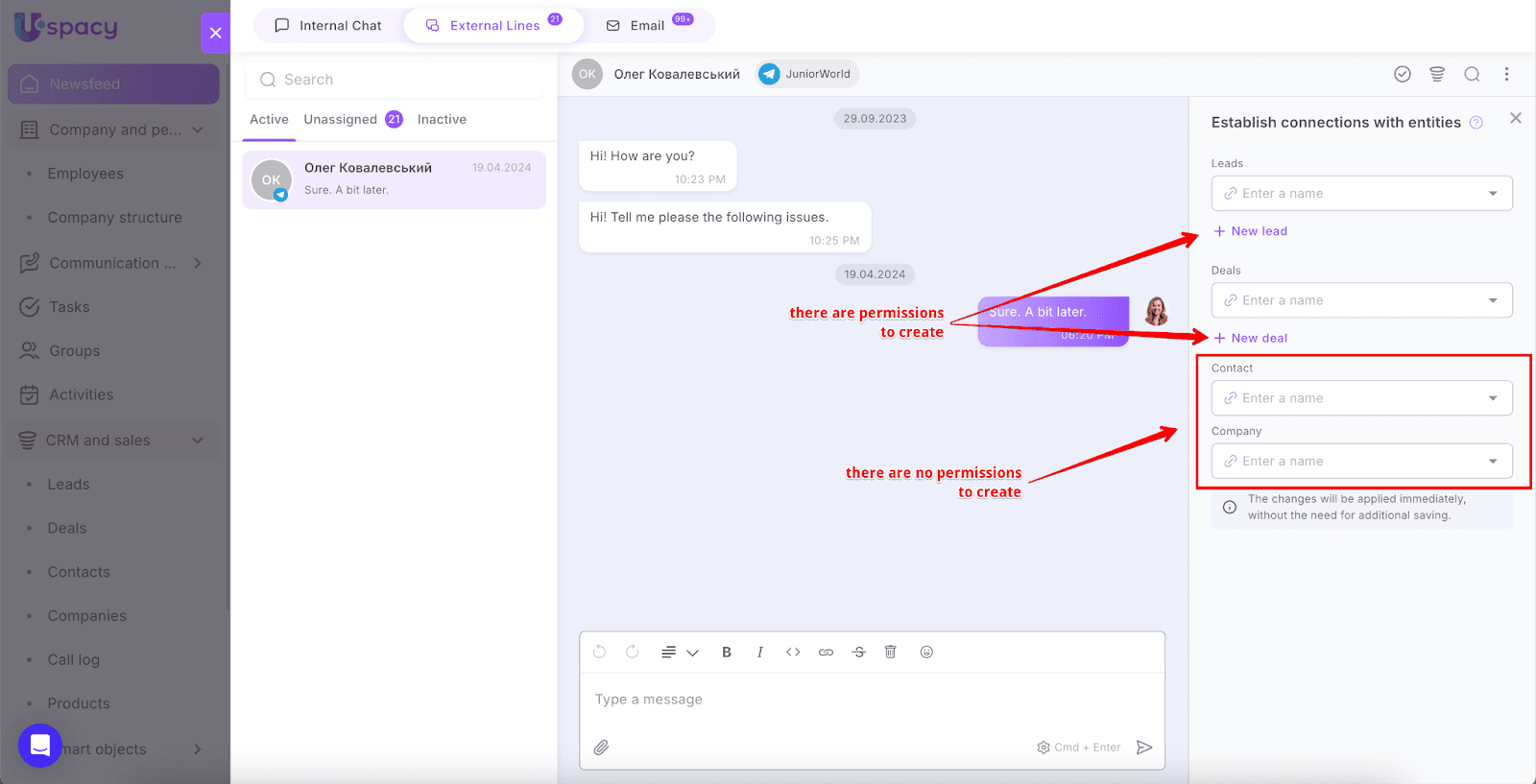
Task: Apply italic formatting in message editor
Action: pyautogui.click(x=759, y=653)
